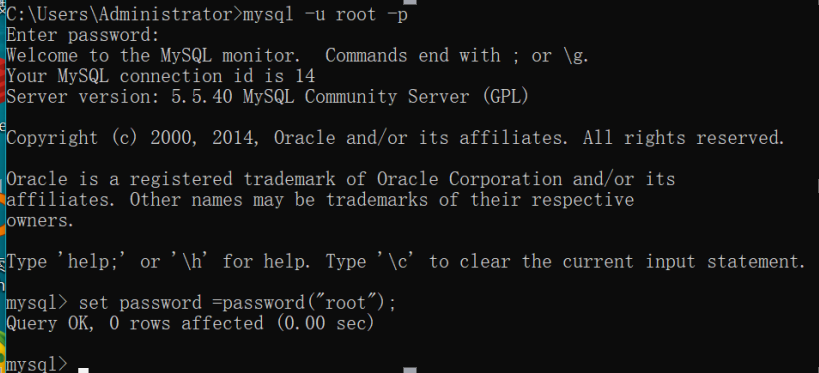The width and height of the screenshot is (819, 373).
Task: Click the "mysql -u root -p" command text
Action: pyautogui.click(x=325, y=15)
